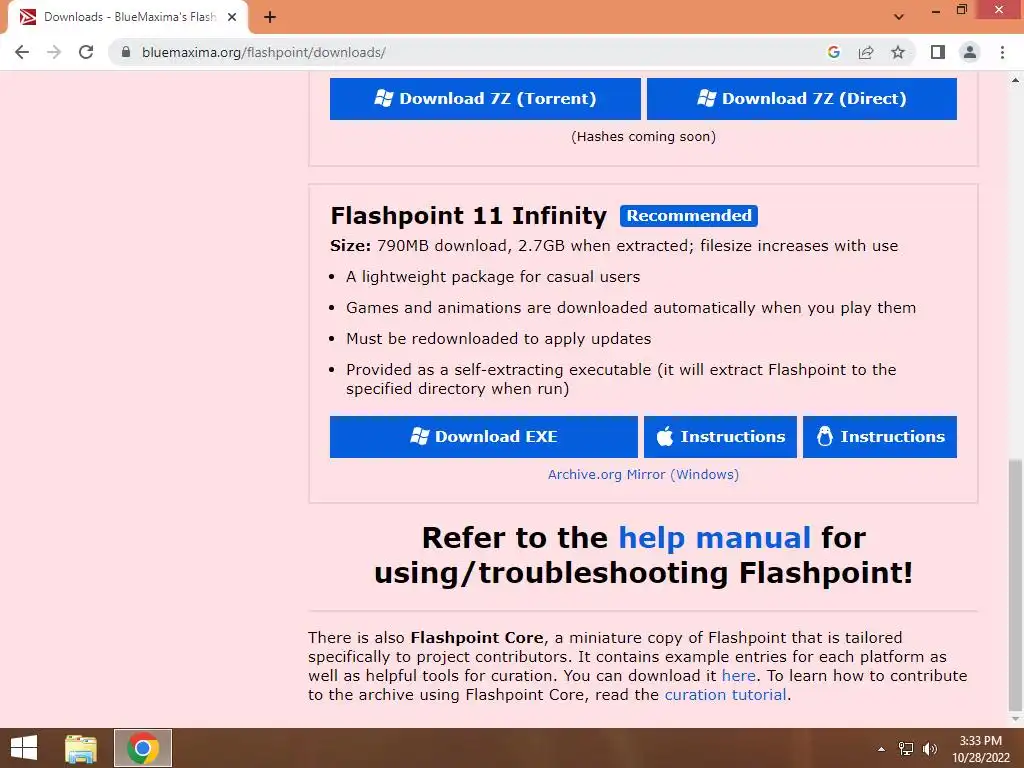
Task: View site info via the padlock icon
Action: 126,52
